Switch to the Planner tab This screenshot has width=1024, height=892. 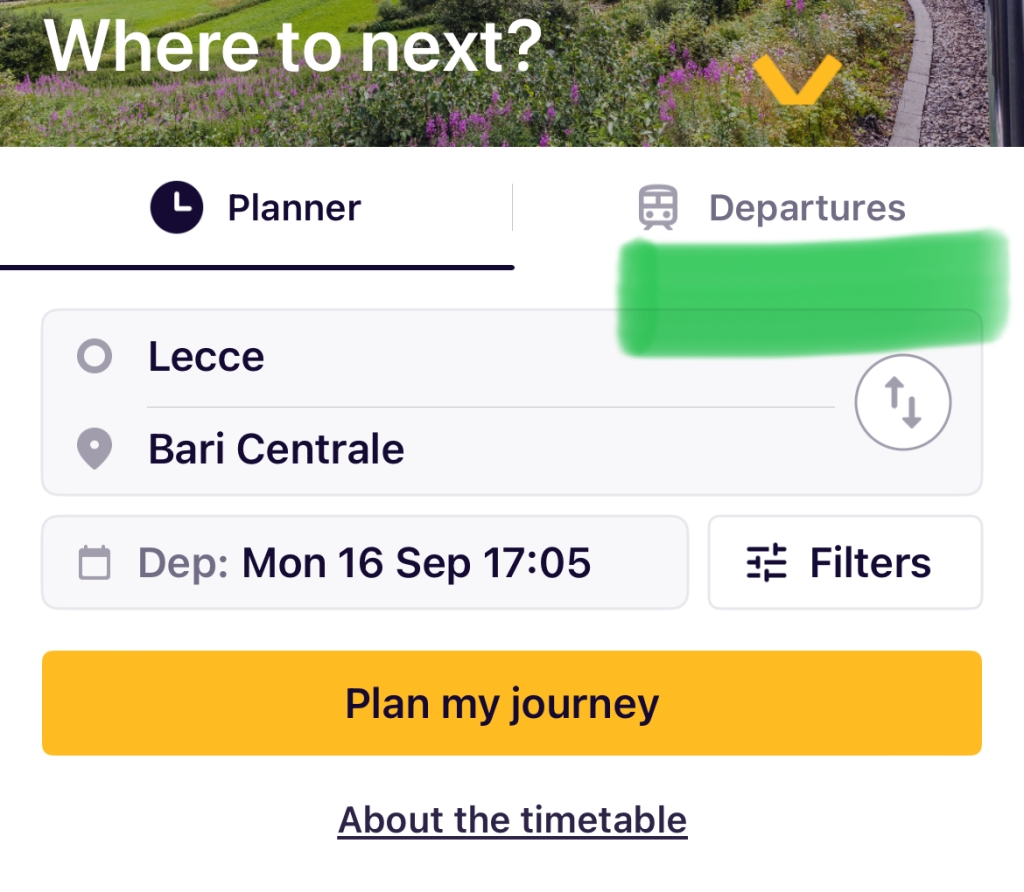tap(256, 209)
